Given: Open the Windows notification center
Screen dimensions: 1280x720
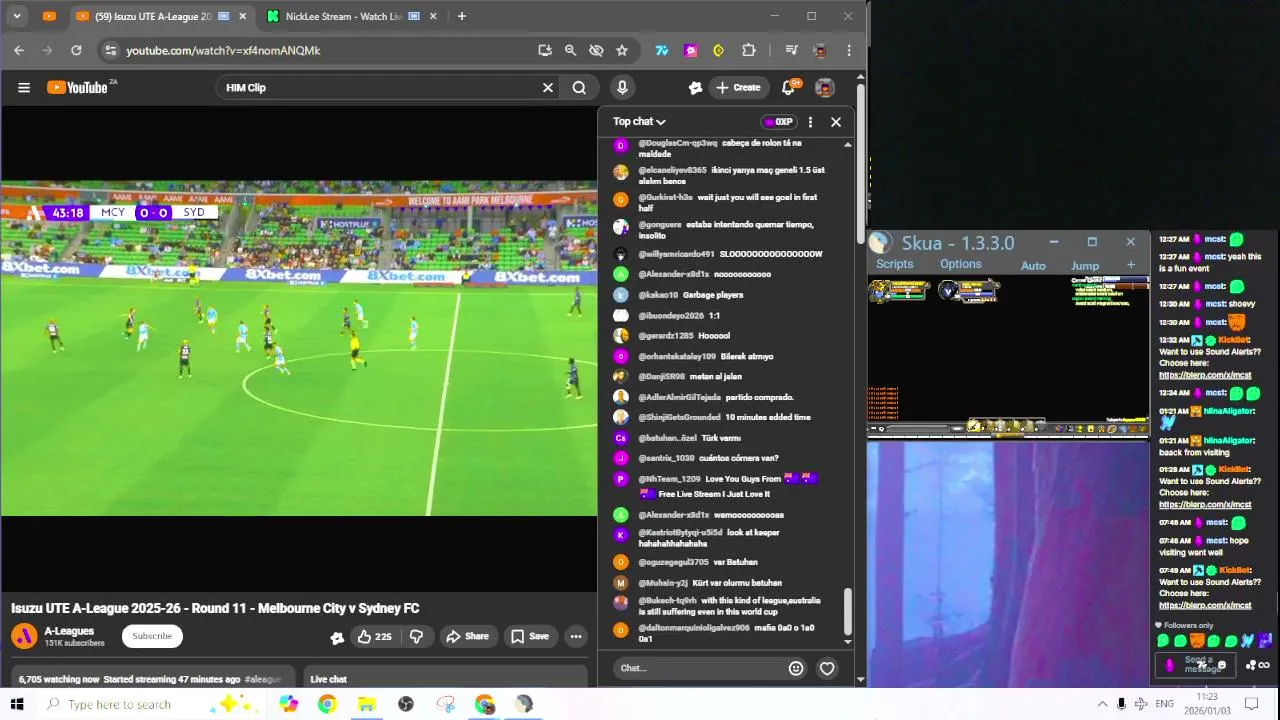Looking at the screenshot, I should tap(1250, 704).
